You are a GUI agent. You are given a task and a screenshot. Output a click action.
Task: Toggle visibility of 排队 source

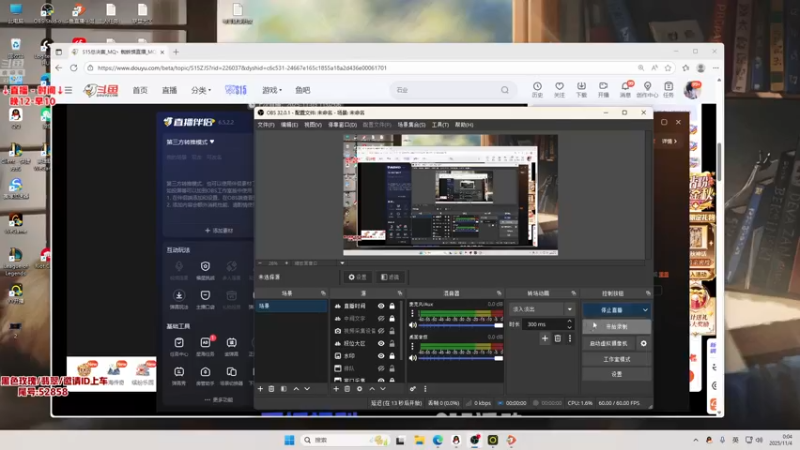[x=381, y=368]
